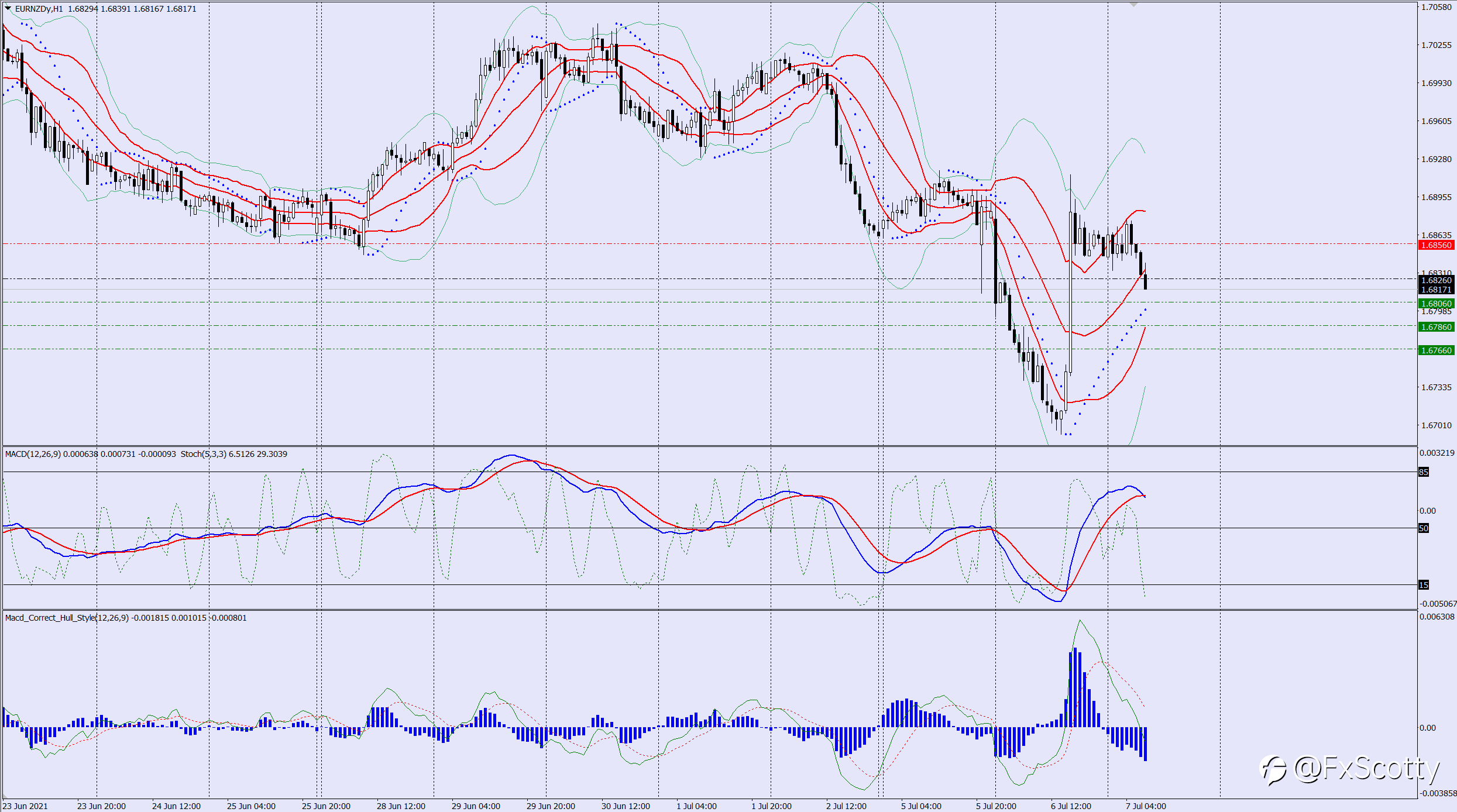The image size is (1457, 812).
Task: Click the 1.70580 price scale value
Action: (x=1437, y=7)
